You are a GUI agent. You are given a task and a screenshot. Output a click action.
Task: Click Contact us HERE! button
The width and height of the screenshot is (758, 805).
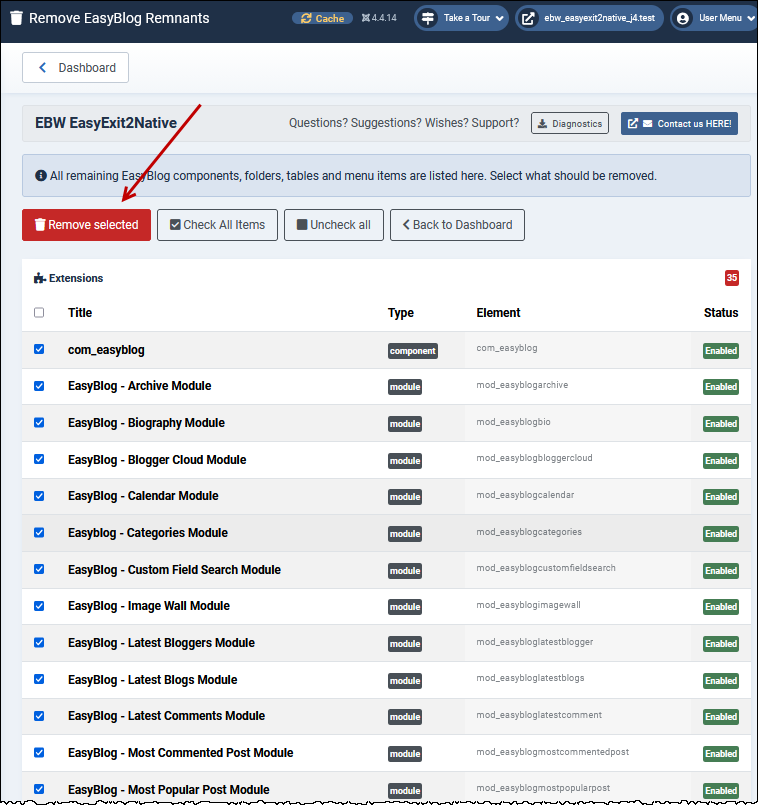[x=679, y=123]
